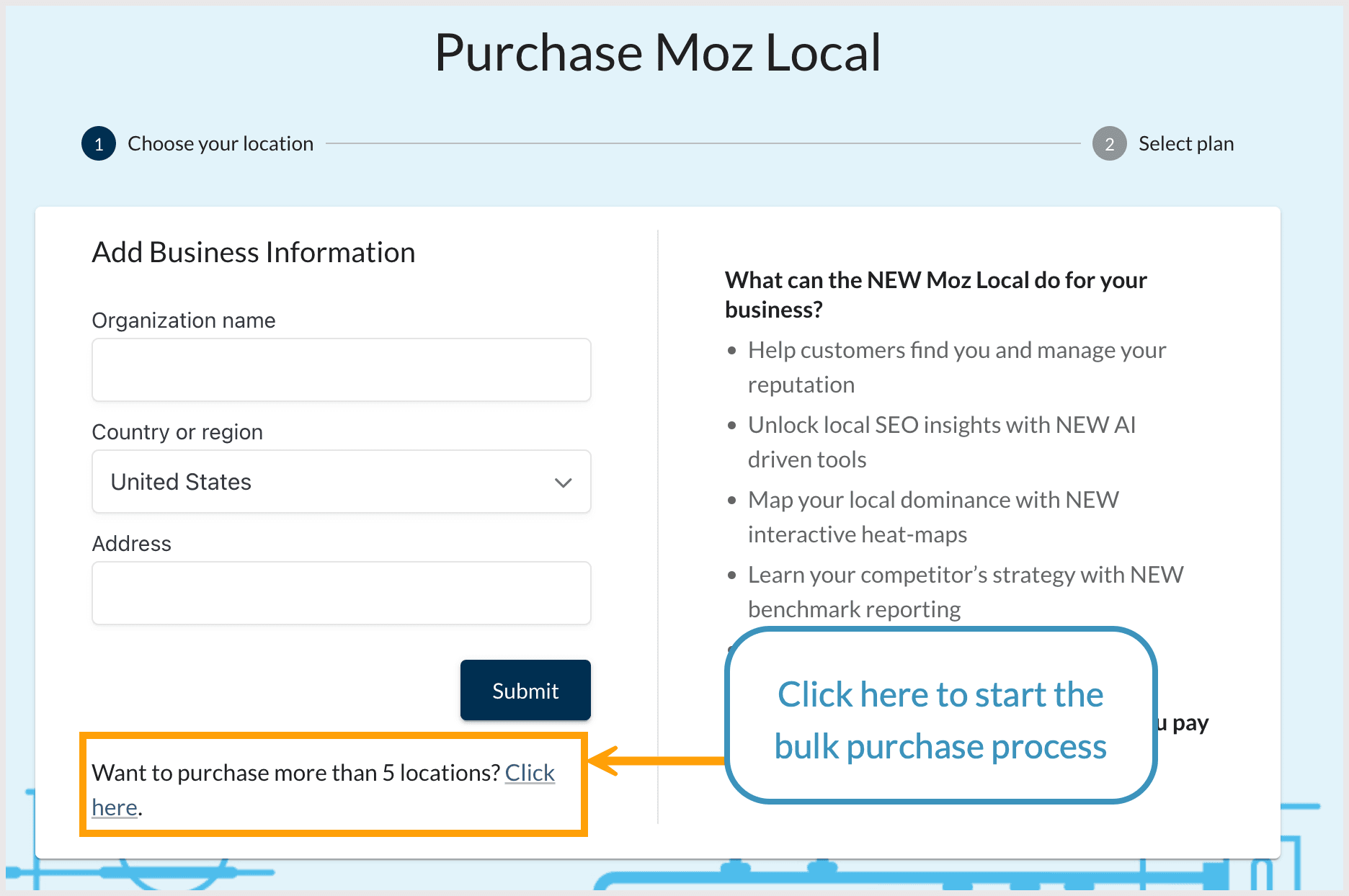1349x896 pixels.
Task: Click the 'Select plan' step badge
Action: 1108,143
